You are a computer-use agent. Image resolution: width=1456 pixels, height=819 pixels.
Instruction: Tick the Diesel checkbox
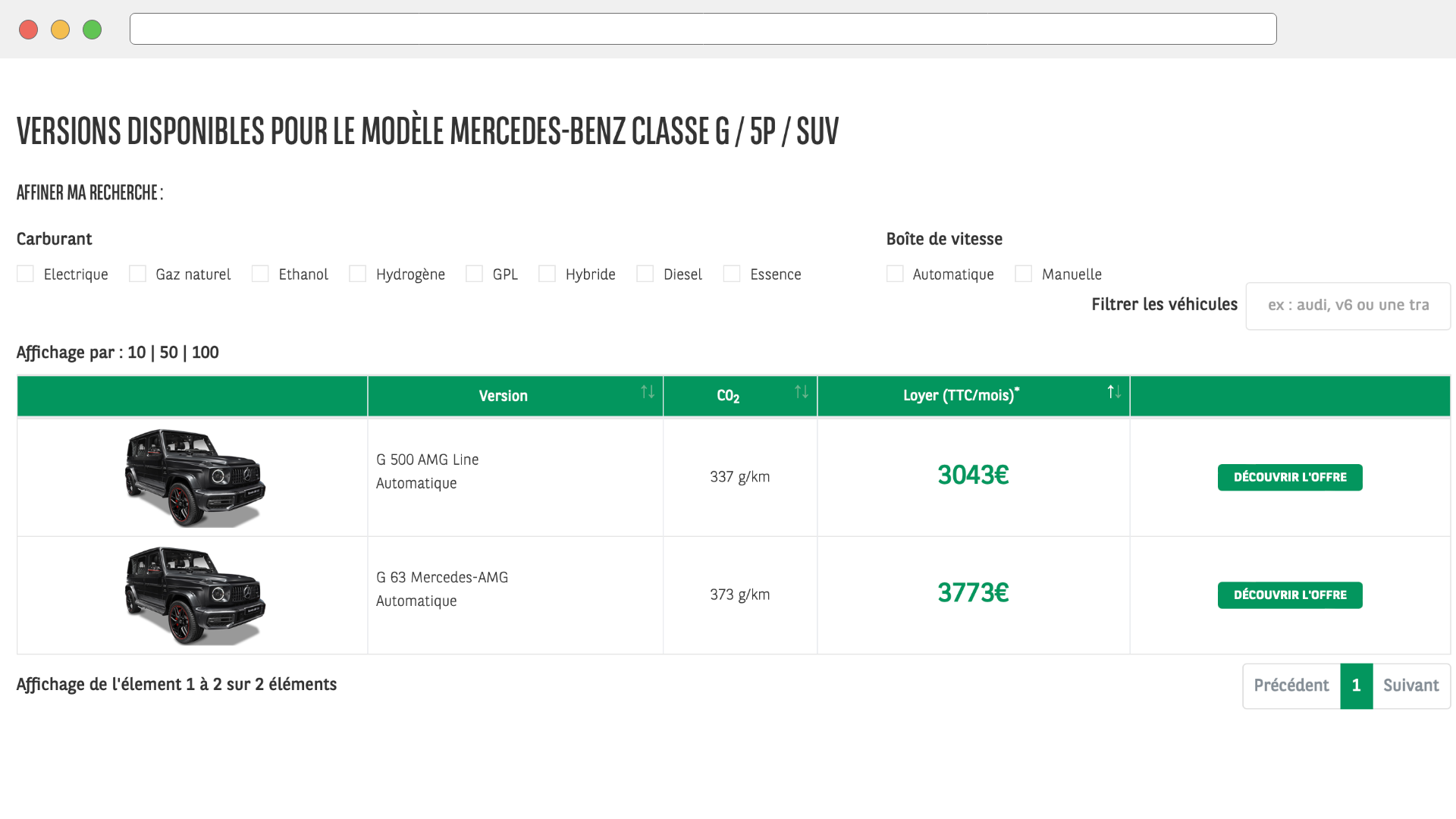[x=645, y=274]
